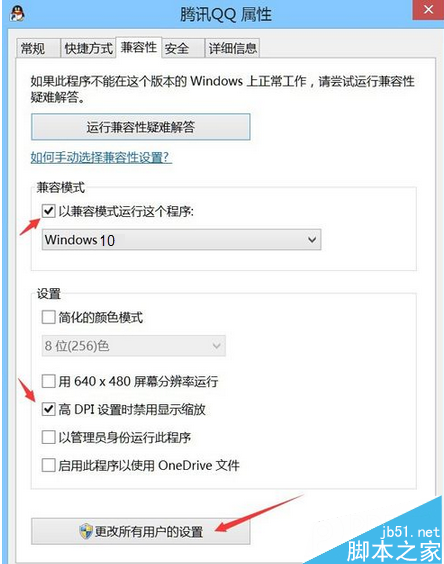Open 如何手动选择兼容性设置 help link
Viewport: 444px width, 564px height.
tap(101, 158)
